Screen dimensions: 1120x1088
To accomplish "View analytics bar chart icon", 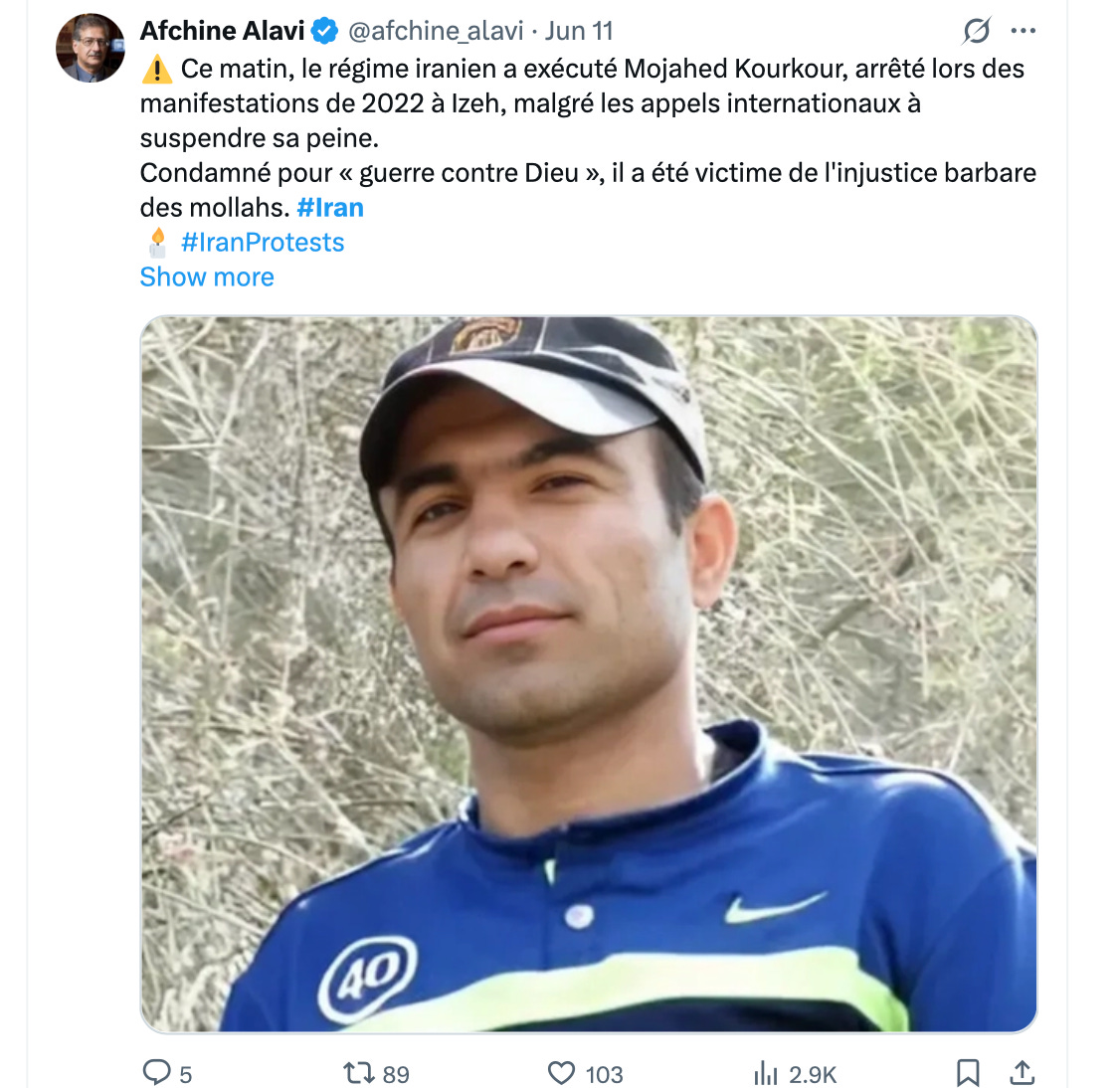I will click(765, 1073).
